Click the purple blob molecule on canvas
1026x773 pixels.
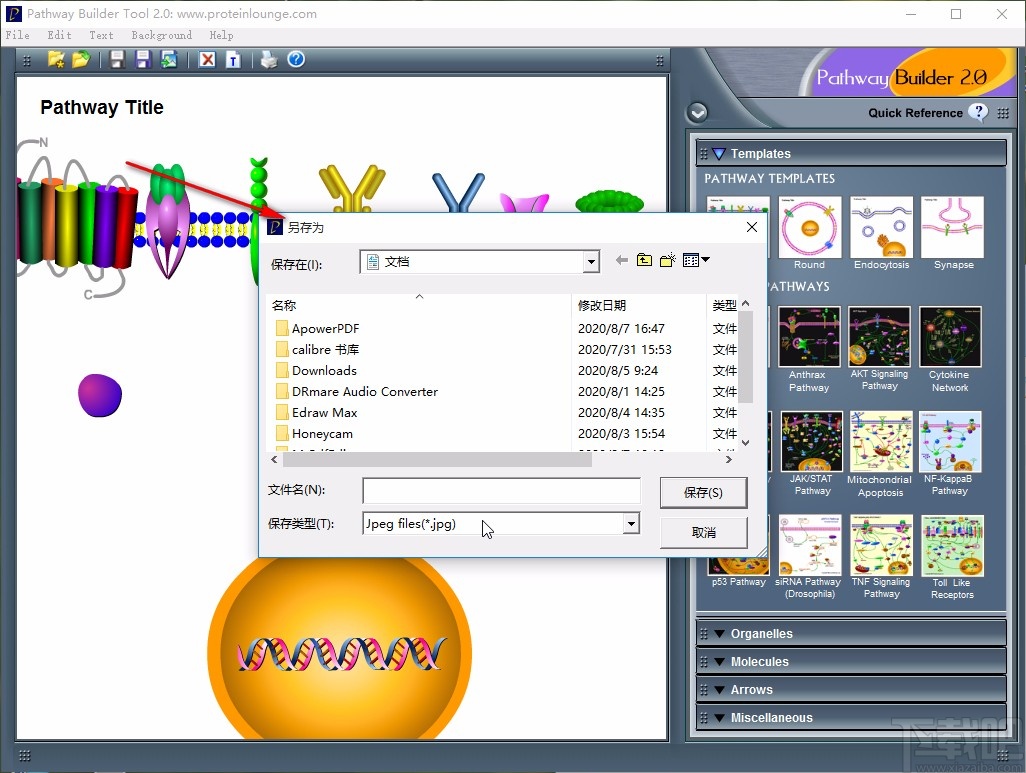[x=99, y=395]
